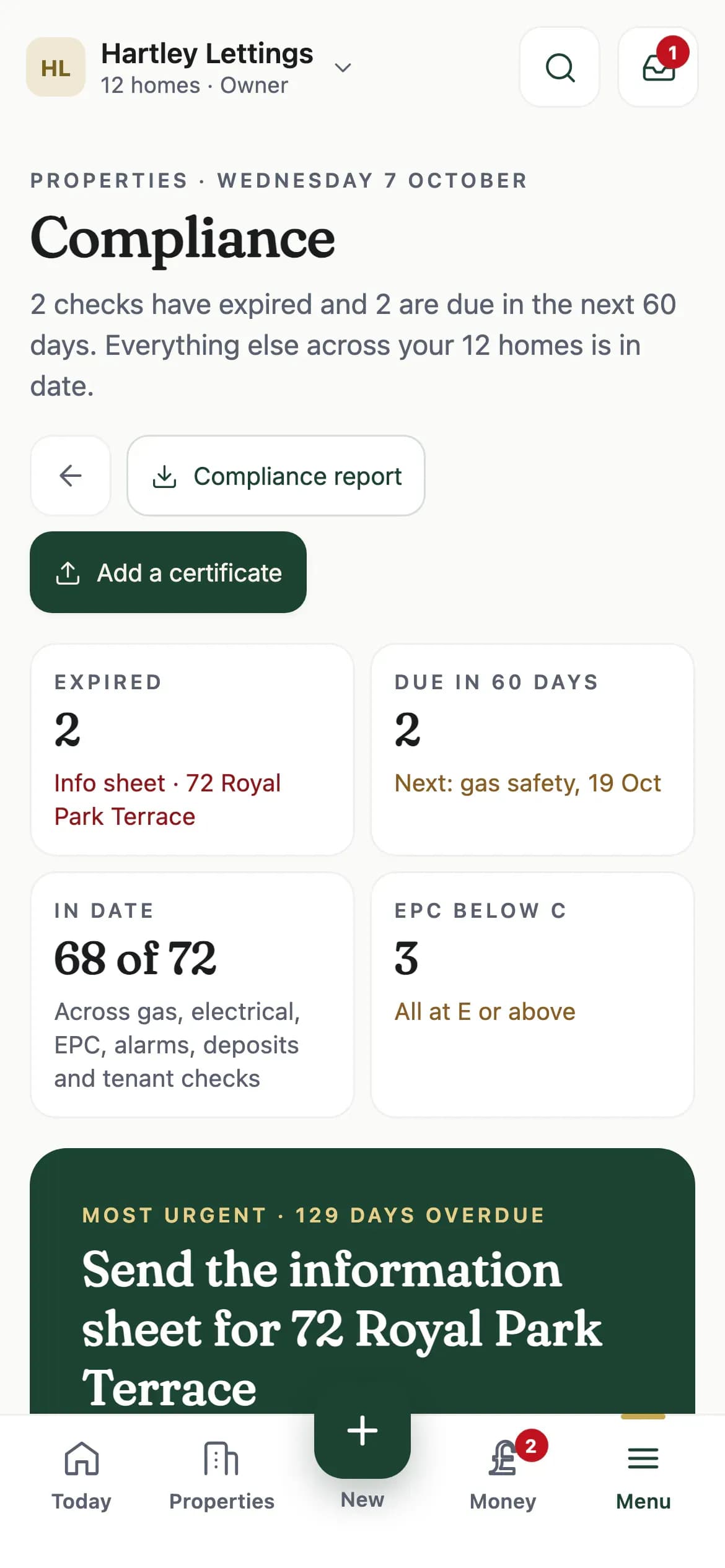Click 'All at E or above' text
Screen dimensions: 725x1568
coord(485,1011)
